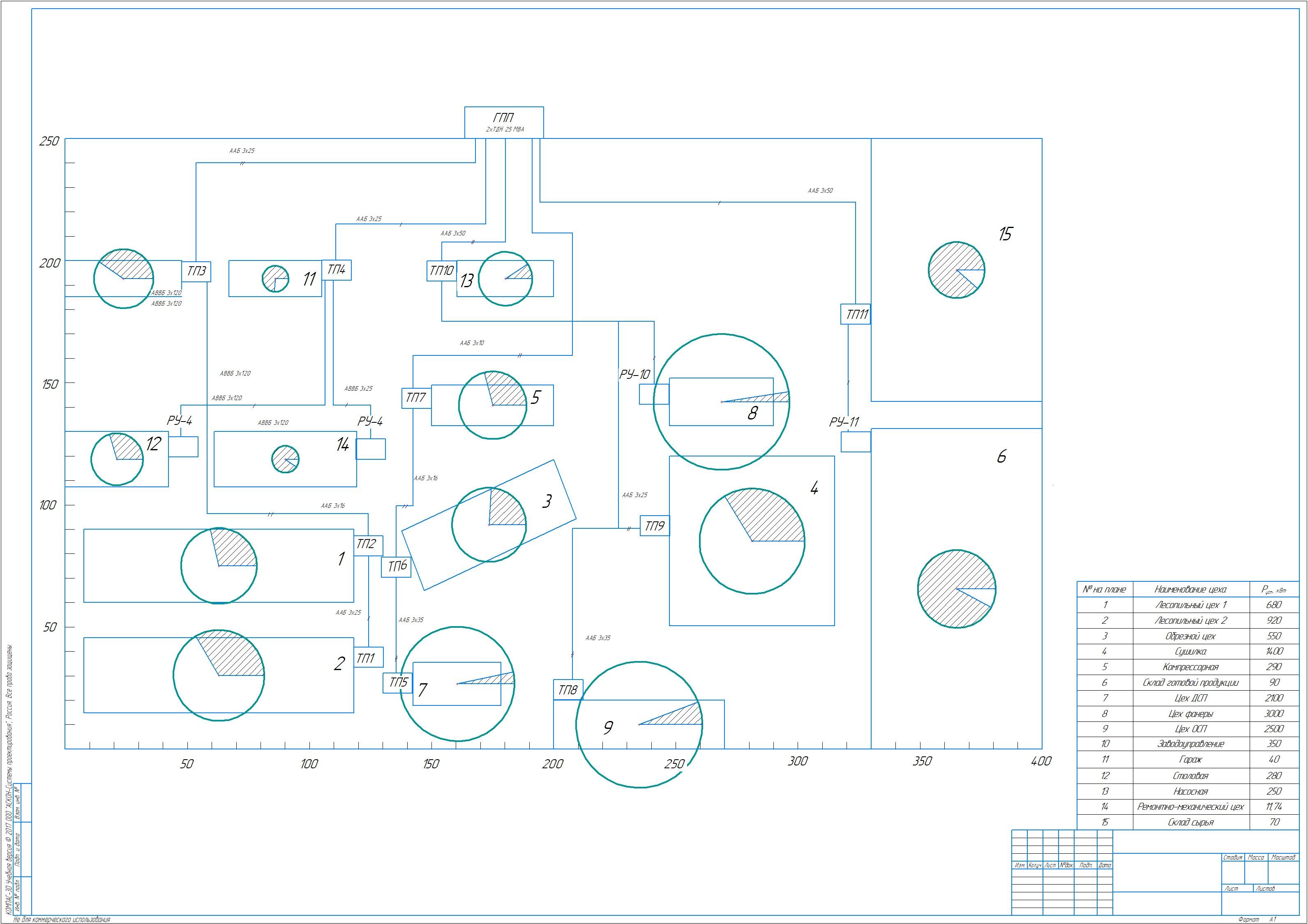Click the ТП9 substation box
Screen dimensions: 1308x924
[654, 526]
